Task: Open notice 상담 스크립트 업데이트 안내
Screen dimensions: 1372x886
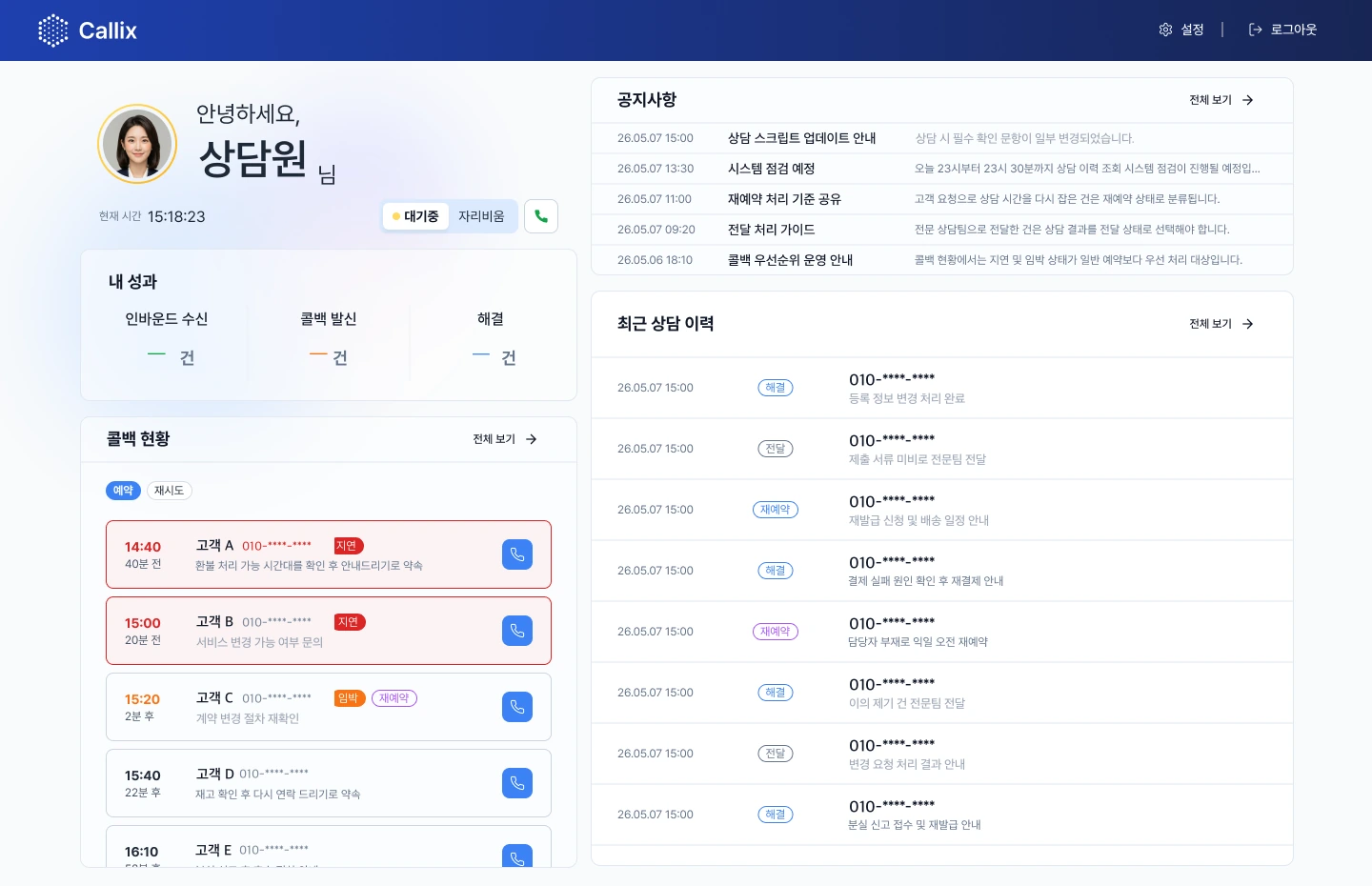Action: tap(942, 138)
